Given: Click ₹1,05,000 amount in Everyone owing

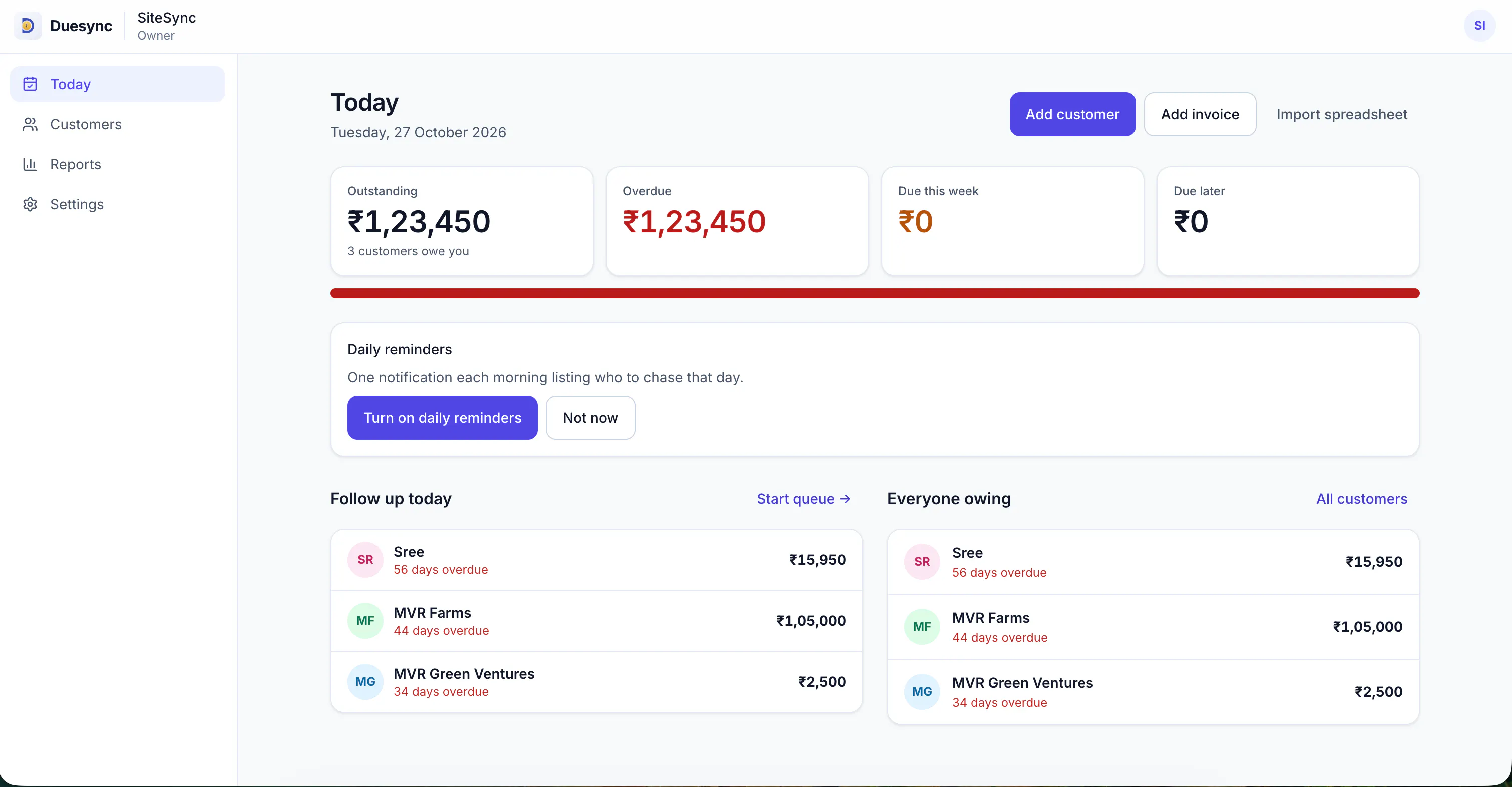Looking at the screenshot, I should (1367, 627).
